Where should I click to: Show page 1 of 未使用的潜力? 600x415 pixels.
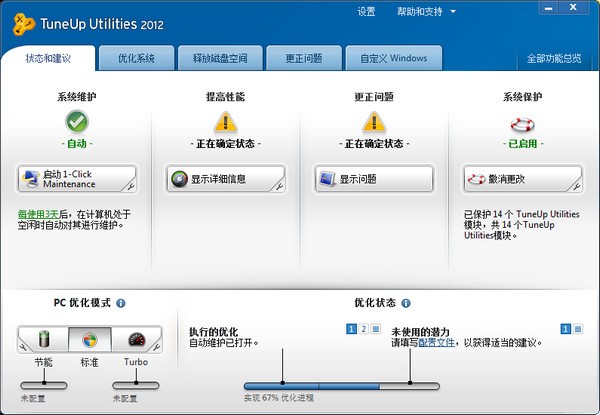(x=566, y=329)
